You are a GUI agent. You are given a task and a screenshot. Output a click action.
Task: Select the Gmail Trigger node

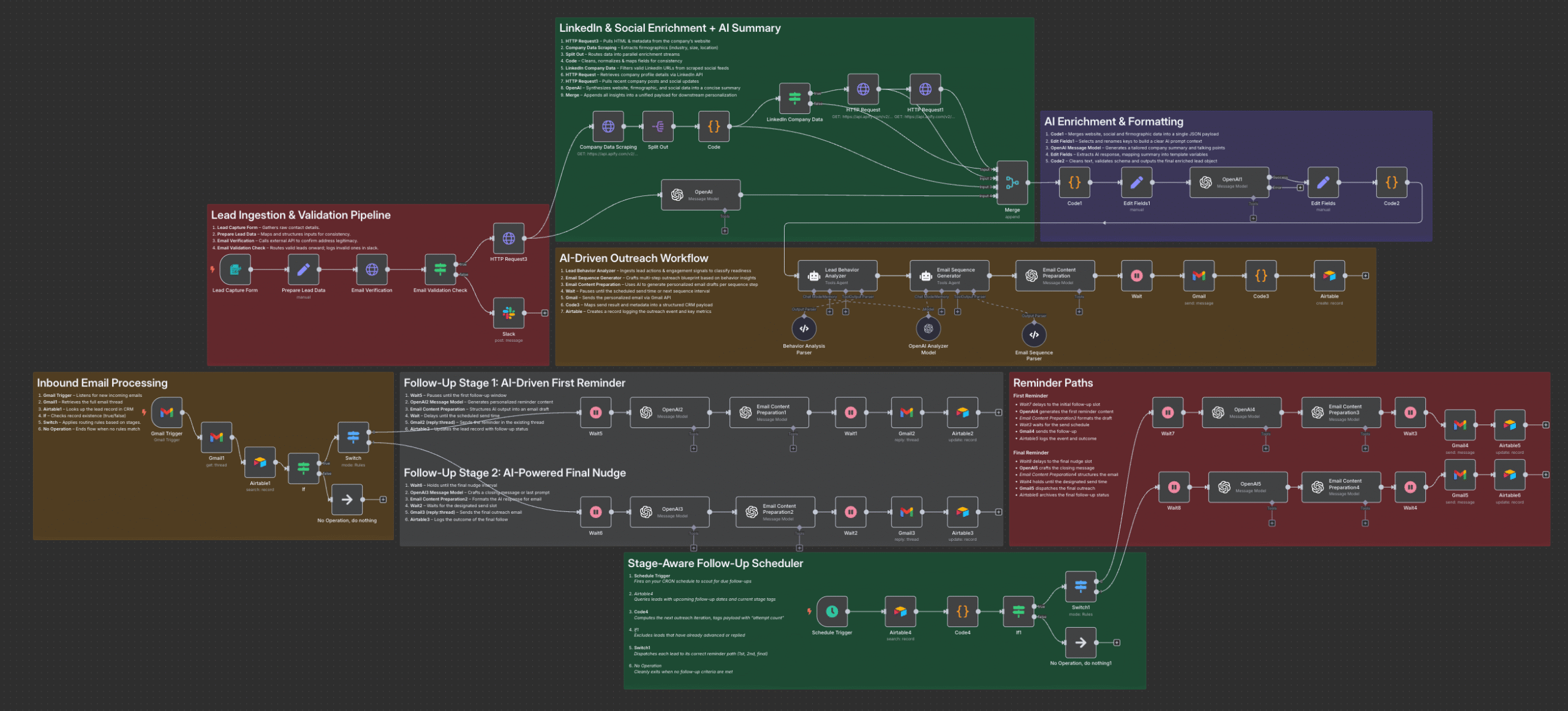pyautogui.click(x=167, y=413)
